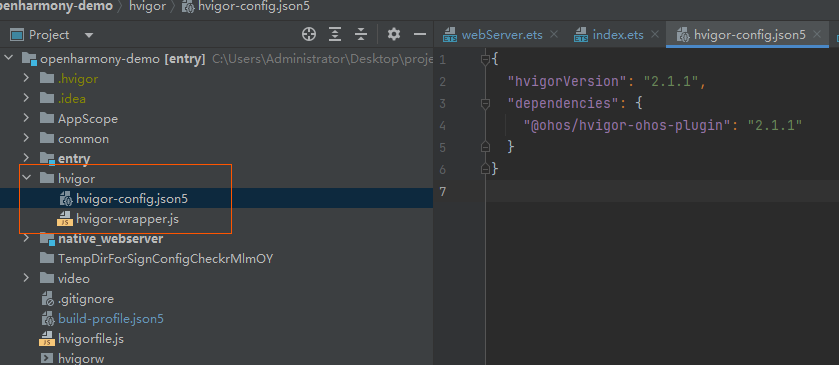Click the video folder icon
This screenshot has height=365, width=839.
tap(47, 278)
